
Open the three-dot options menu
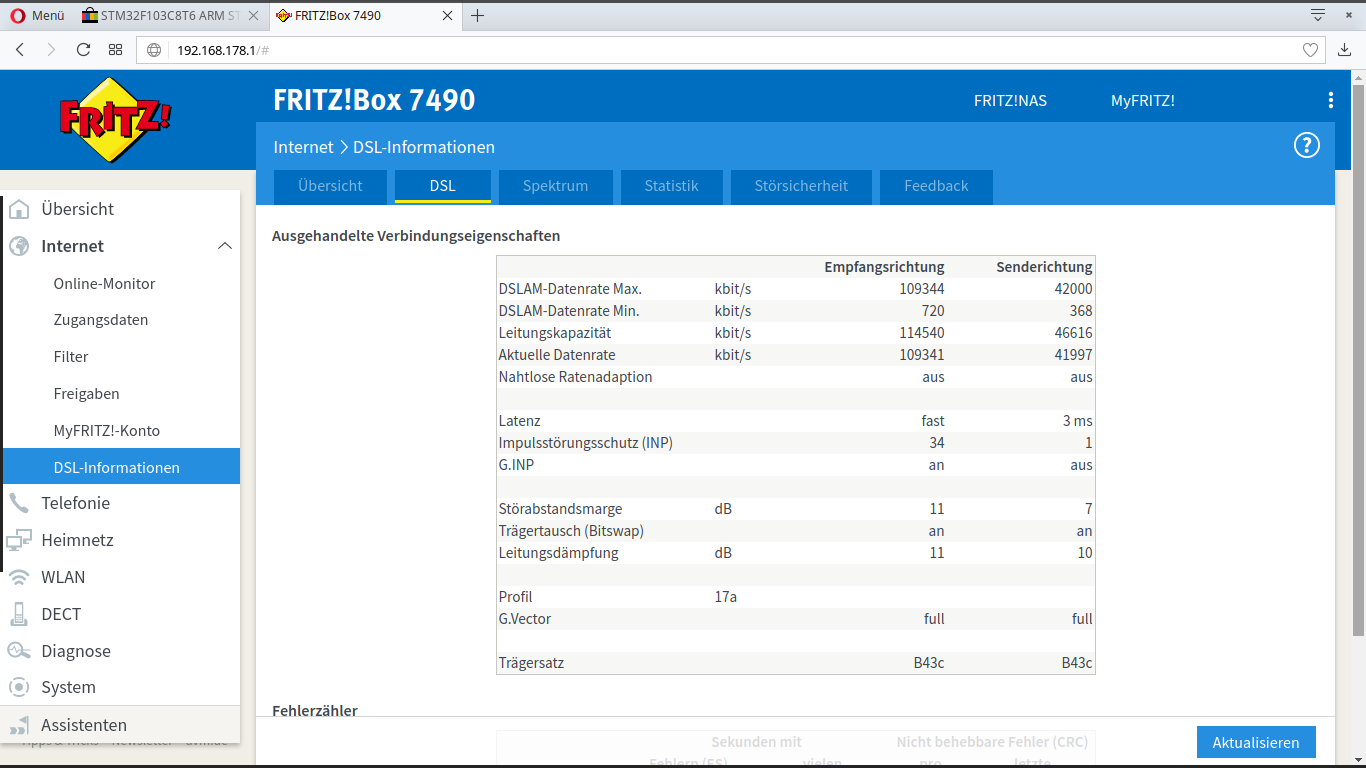[x=1330, y=100]
